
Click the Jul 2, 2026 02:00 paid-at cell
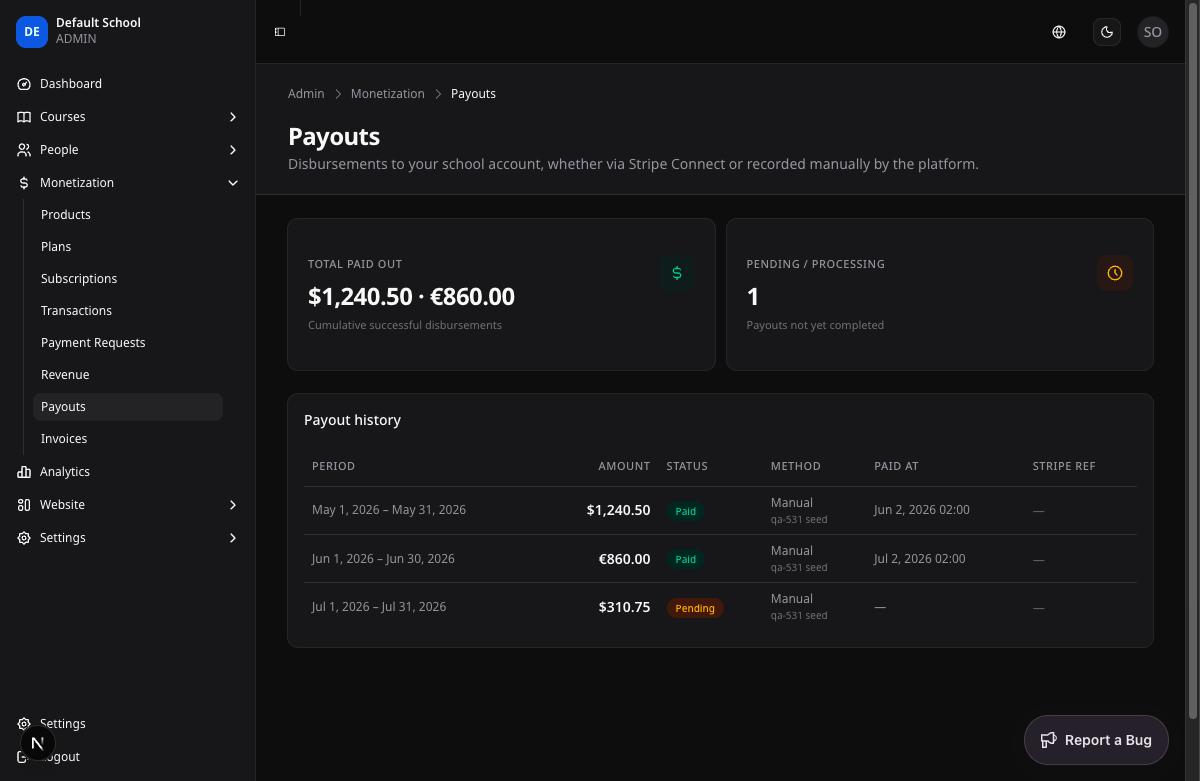coord(919,559)
